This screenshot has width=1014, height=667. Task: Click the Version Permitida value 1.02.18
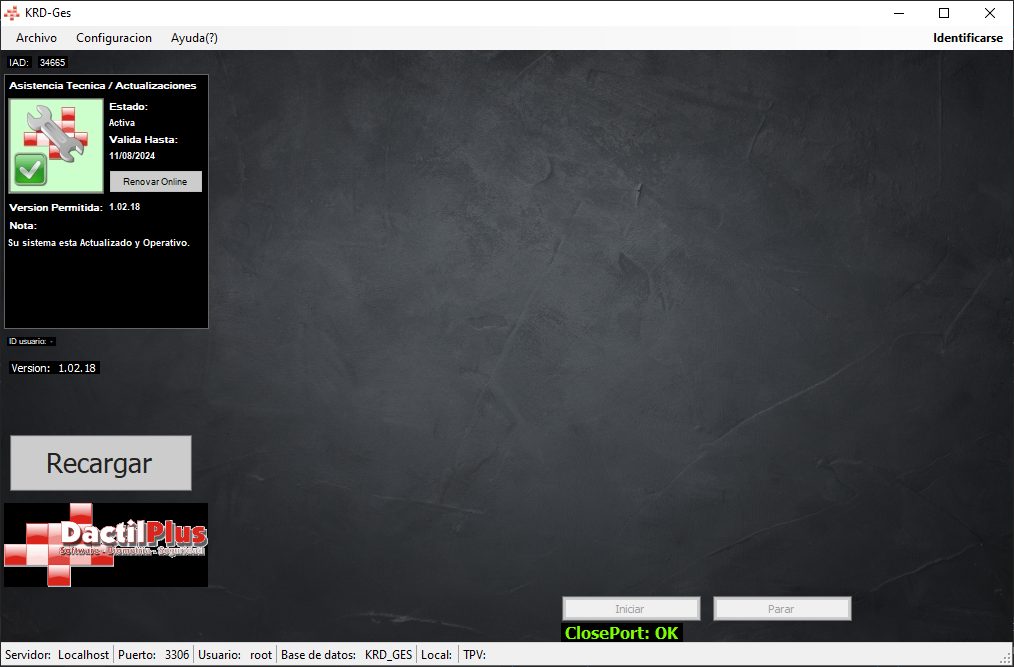pos(124,207)
